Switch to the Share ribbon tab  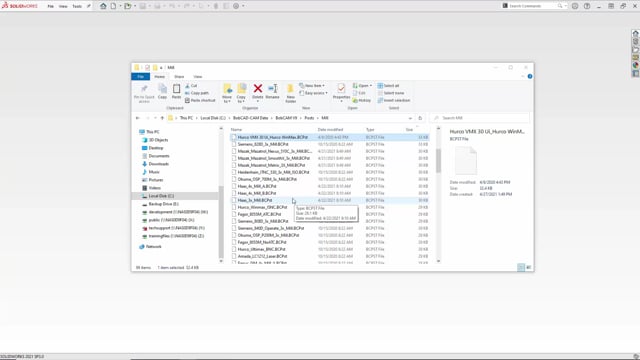(x=179, y=77)
